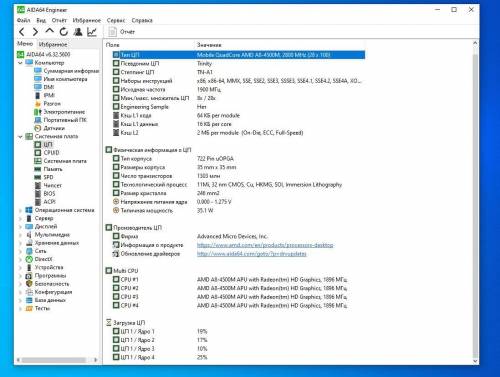Open the Избранное menu in the menu bar
The height and width of the screenshot is (377, 500).
(x=86, y=20)
